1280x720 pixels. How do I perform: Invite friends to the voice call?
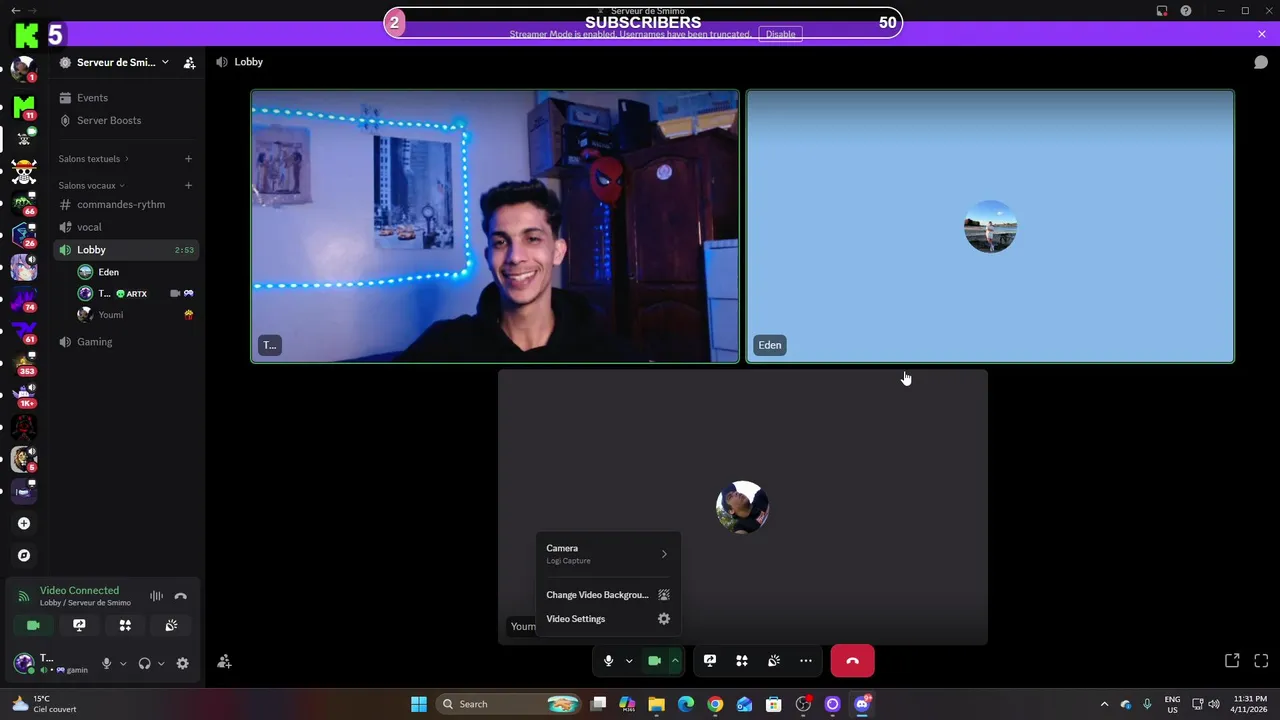tap(224, 661)
